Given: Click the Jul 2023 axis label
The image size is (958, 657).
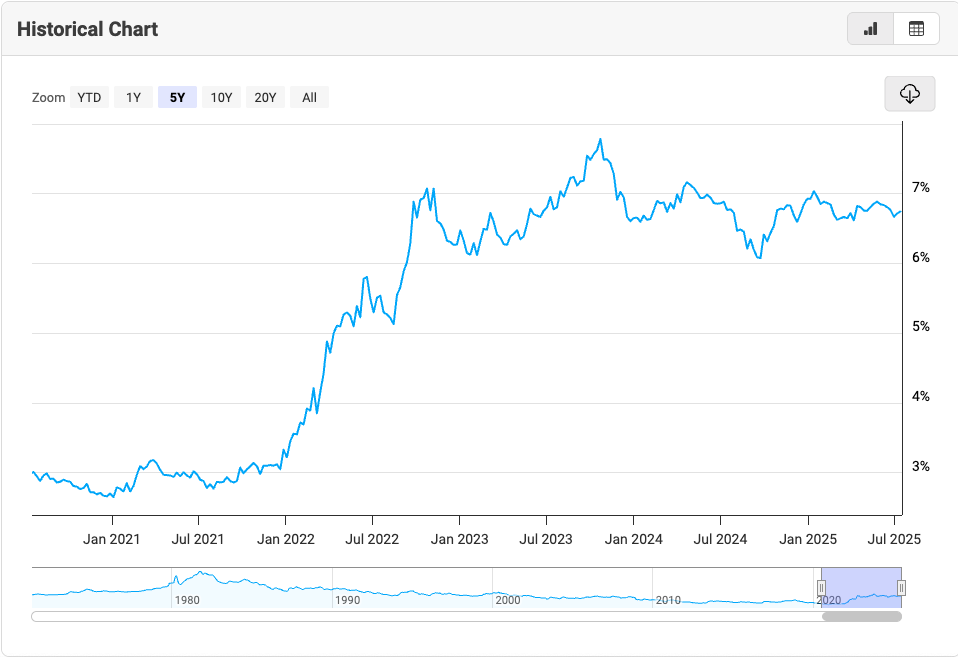Looking at the screenshot, I should pos(546,539).
